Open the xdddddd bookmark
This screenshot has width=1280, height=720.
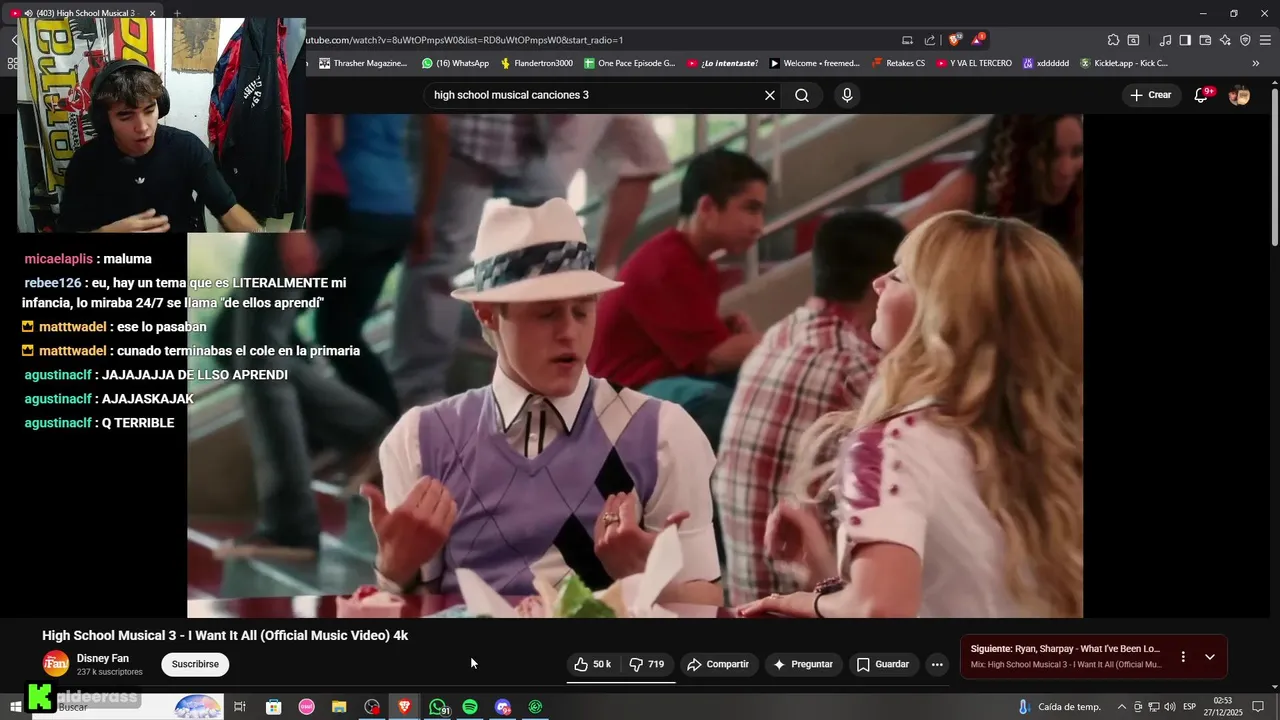click(1046, 63)
